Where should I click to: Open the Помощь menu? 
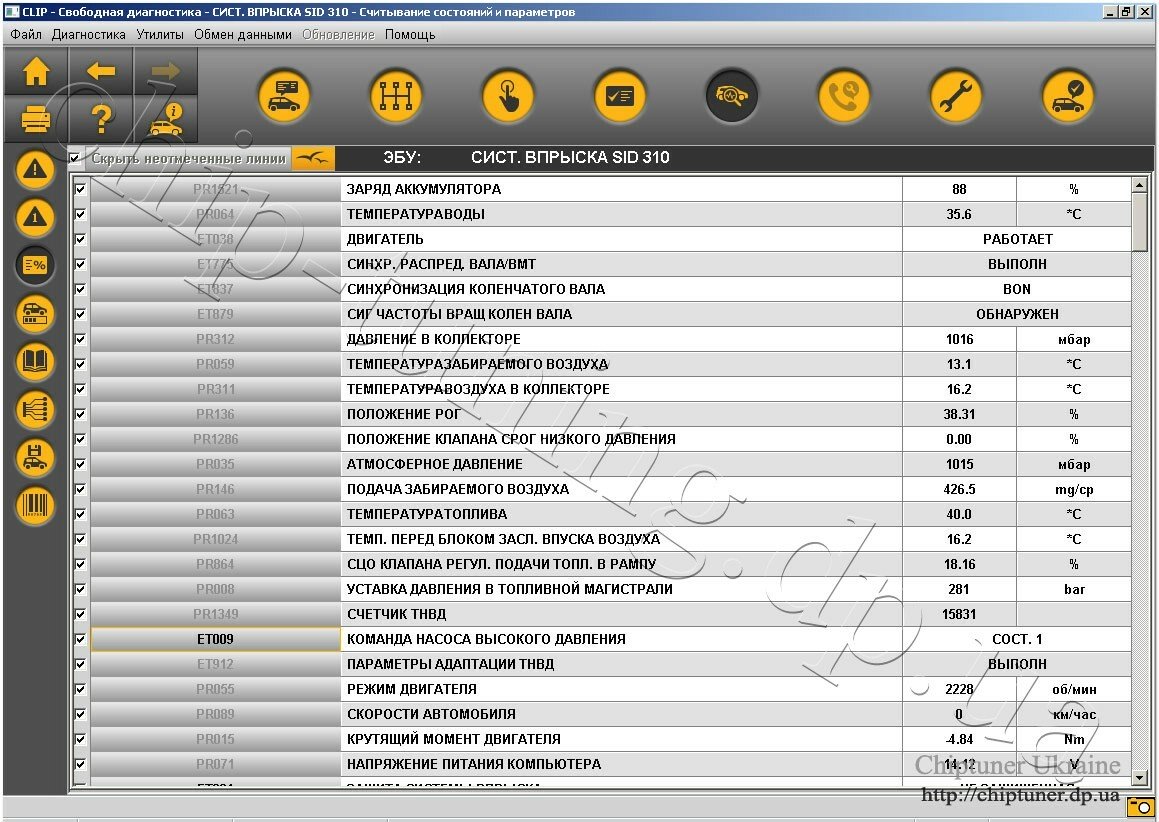tap(410, 35)
